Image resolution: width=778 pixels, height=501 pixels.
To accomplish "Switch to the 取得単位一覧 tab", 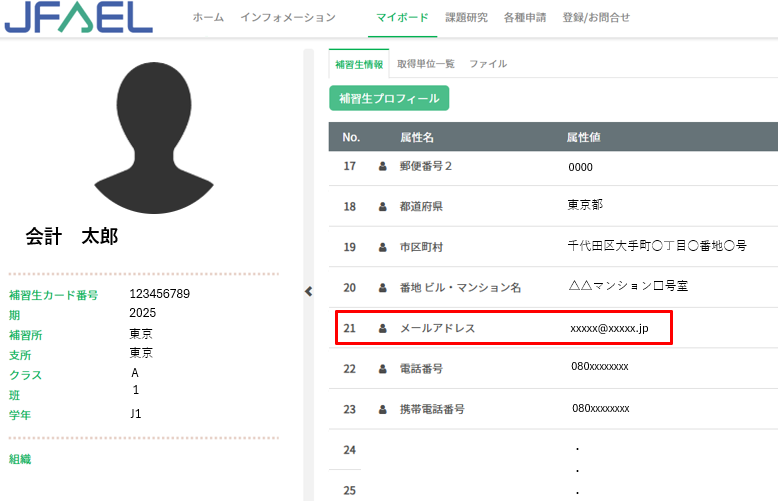I will pos(425,64).
